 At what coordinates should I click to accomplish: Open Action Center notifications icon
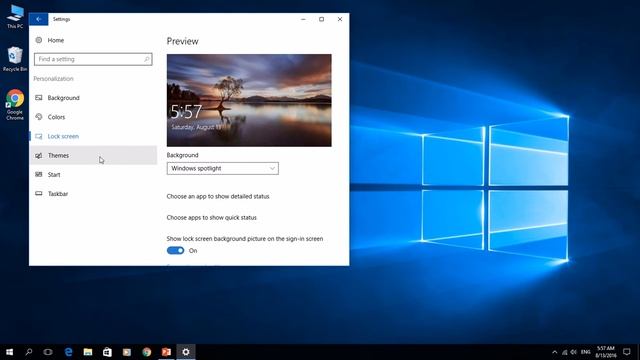(627, 352)
